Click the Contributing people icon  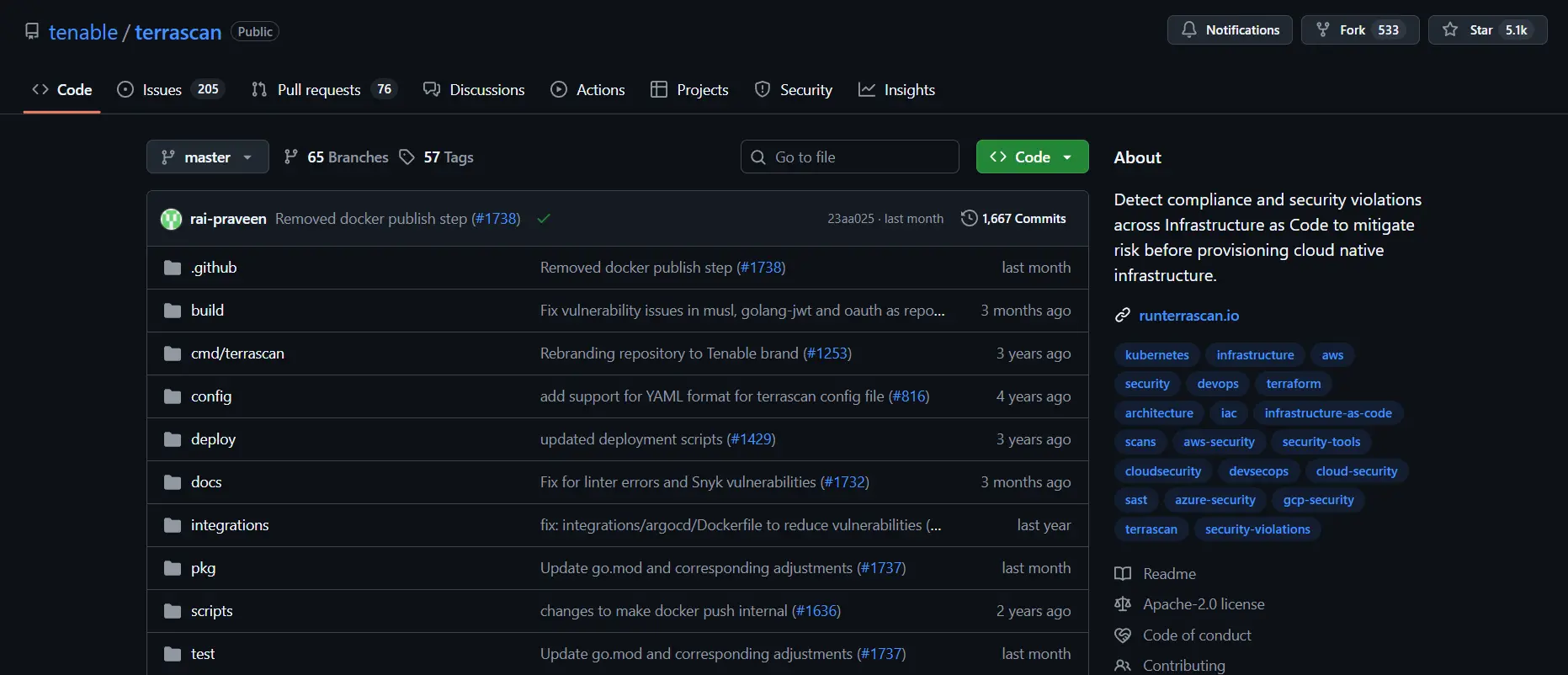1123,666
